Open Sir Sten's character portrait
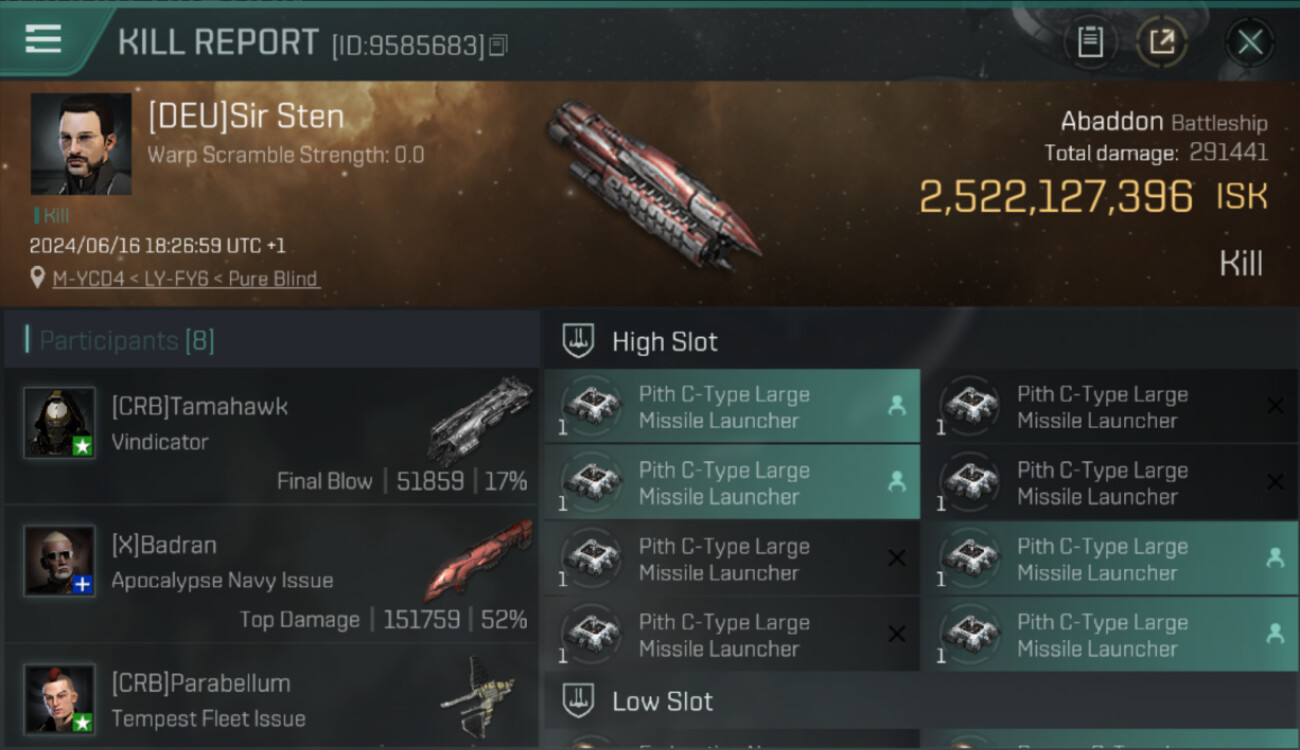This screenshot has width=1300, height=750. click(x=81, y=144)
